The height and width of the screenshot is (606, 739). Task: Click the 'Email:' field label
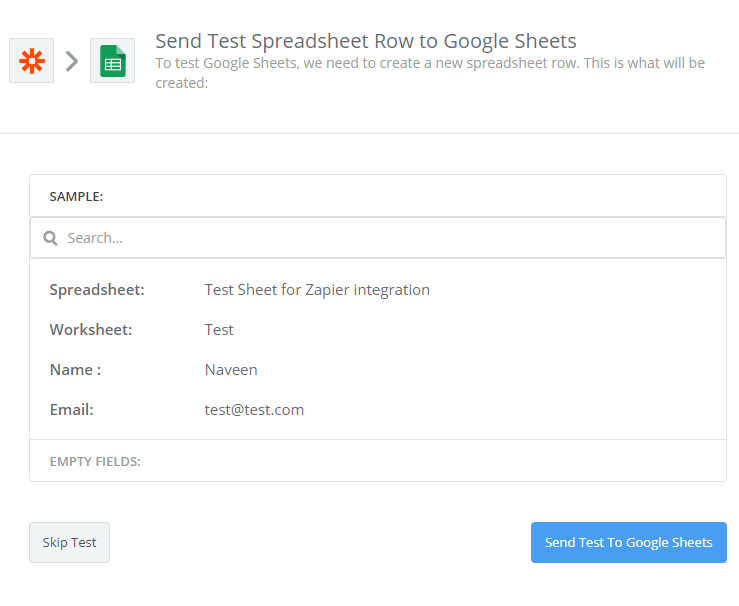pos(72,410)
